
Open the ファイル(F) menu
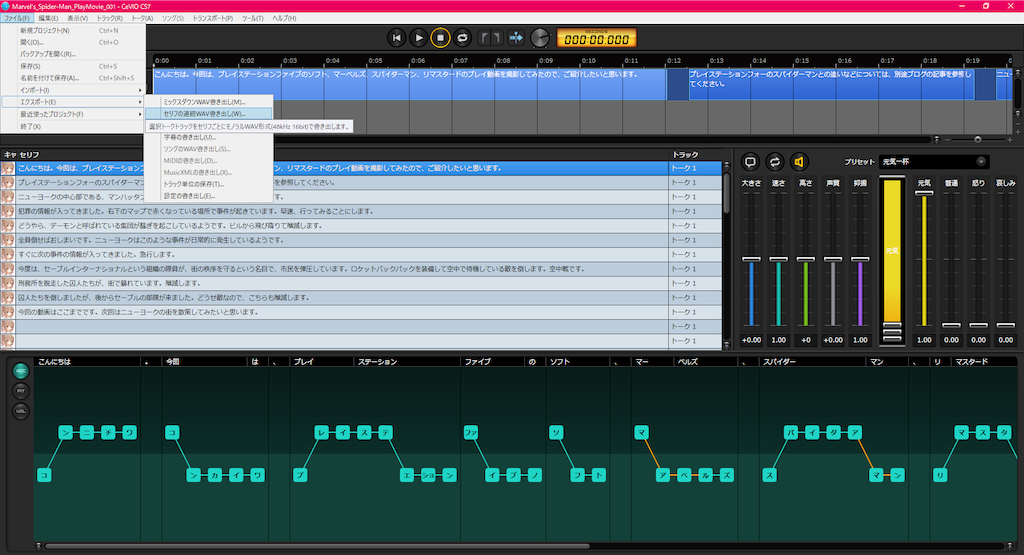pyautogui.click(x=16, y=18)
